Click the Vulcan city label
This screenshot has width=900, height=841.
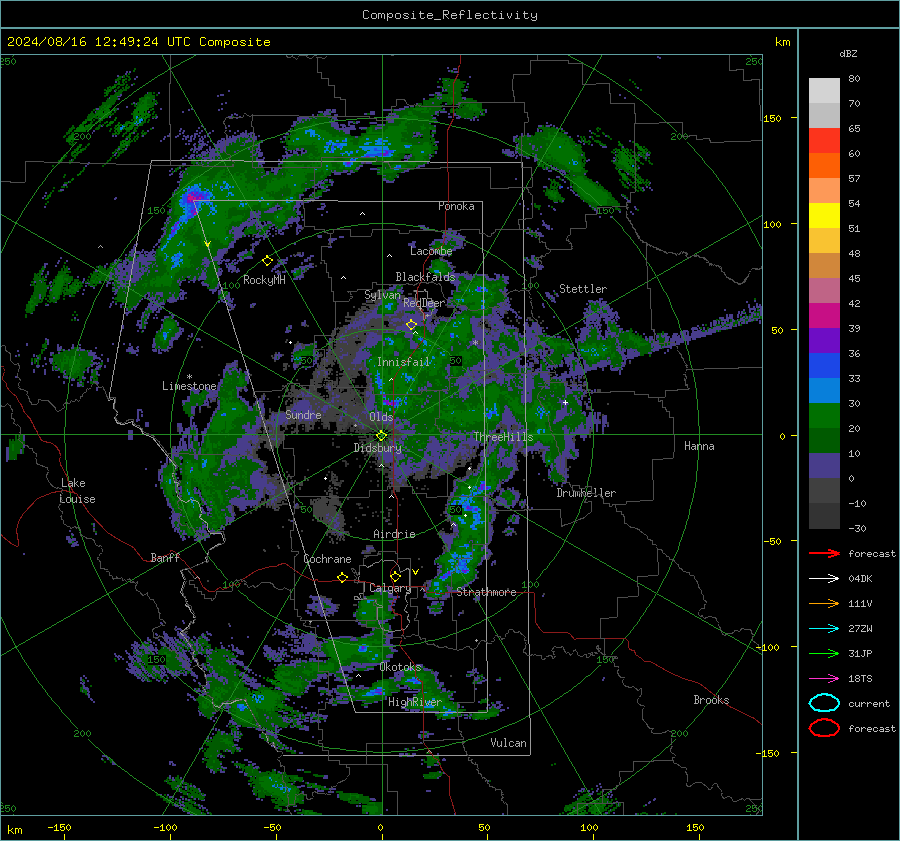point(509,743)
